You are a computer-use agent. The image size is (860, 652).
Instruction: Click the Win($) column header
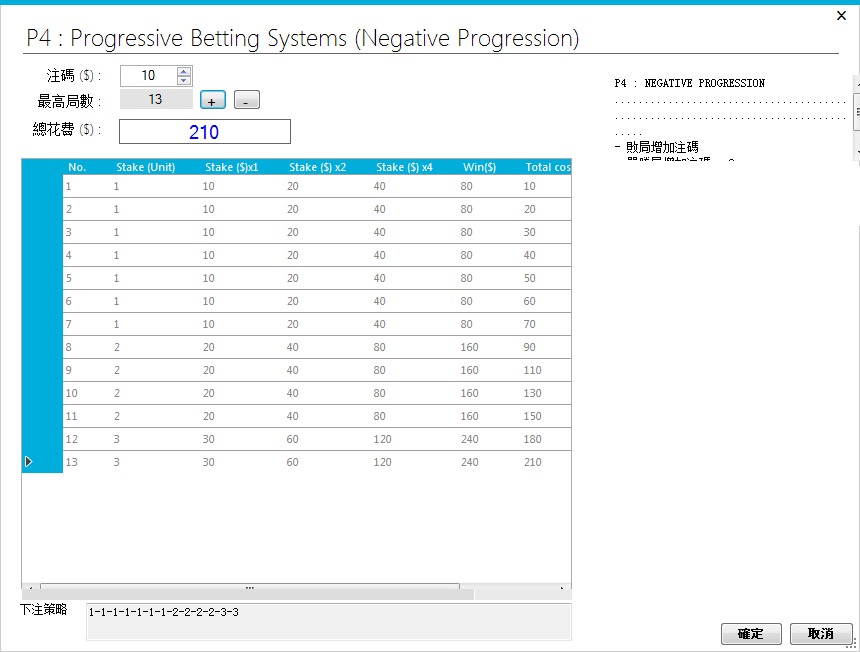[479, 167]
